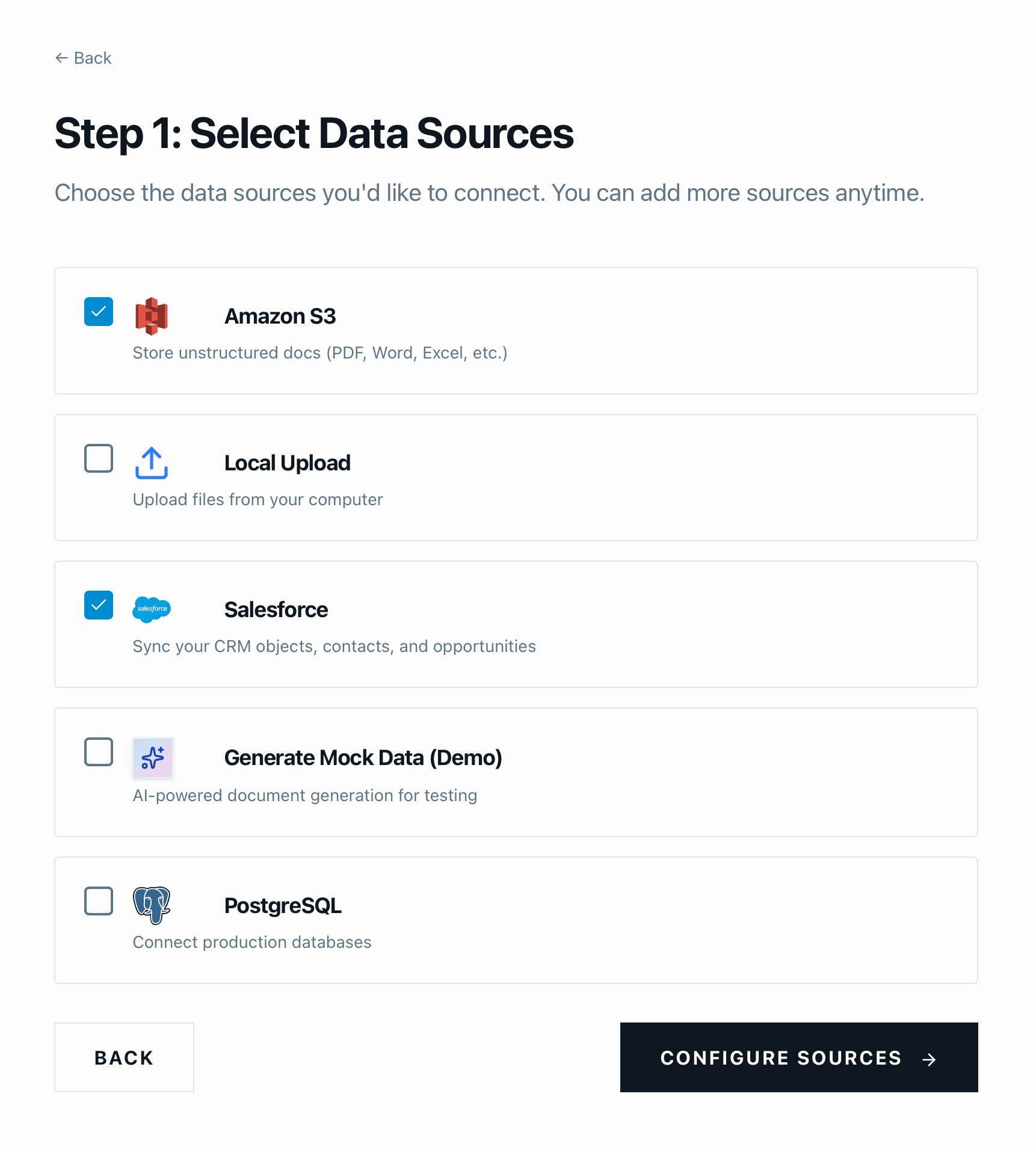Click the Local Upload description text
Image resolution: width=1036 pixels, height=1150 pixels.
click(257, 499)
